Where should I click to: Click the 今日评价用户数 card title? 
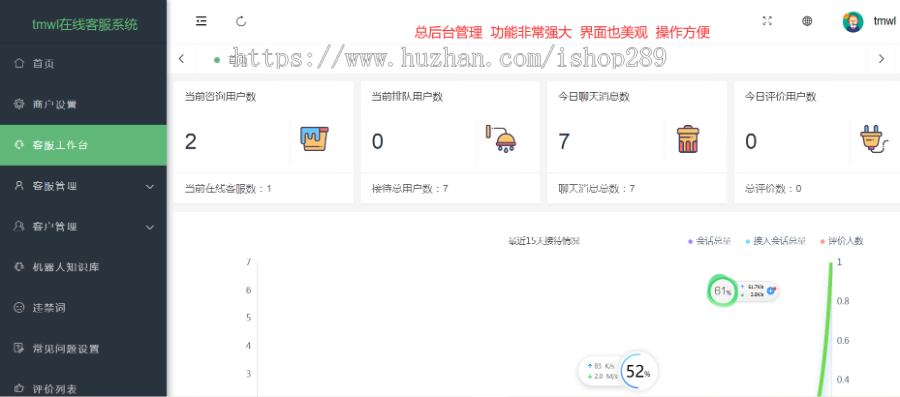[x=781, y=97]
